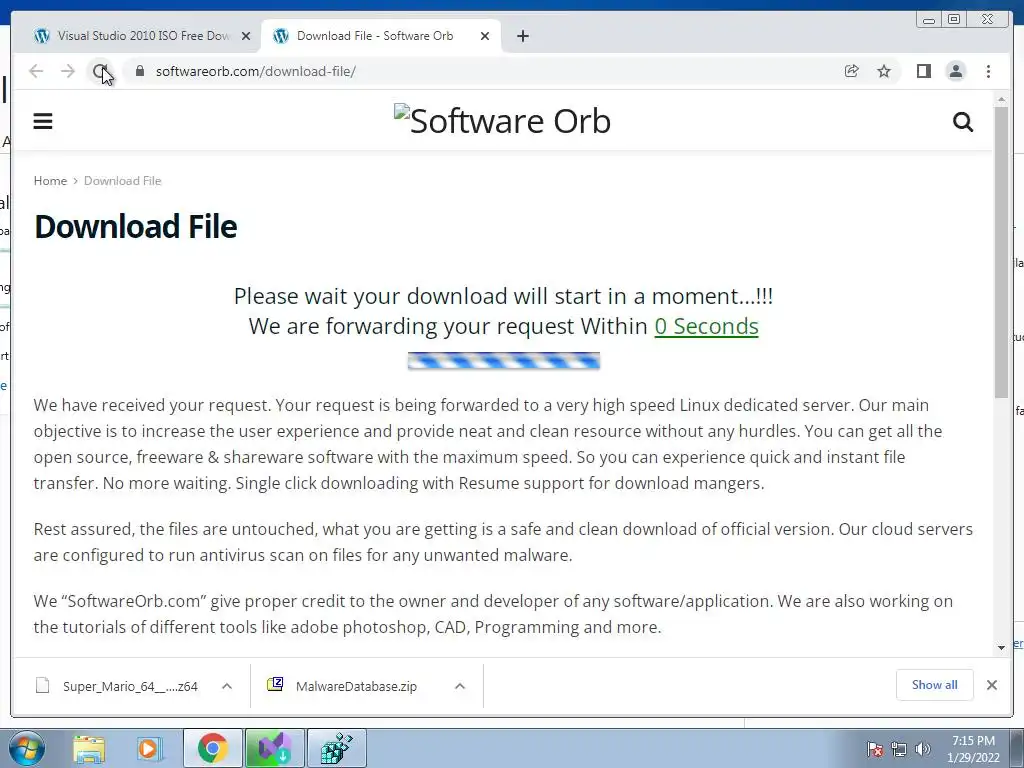
Task: Click Show all downloads button
Action: [935, 684]
